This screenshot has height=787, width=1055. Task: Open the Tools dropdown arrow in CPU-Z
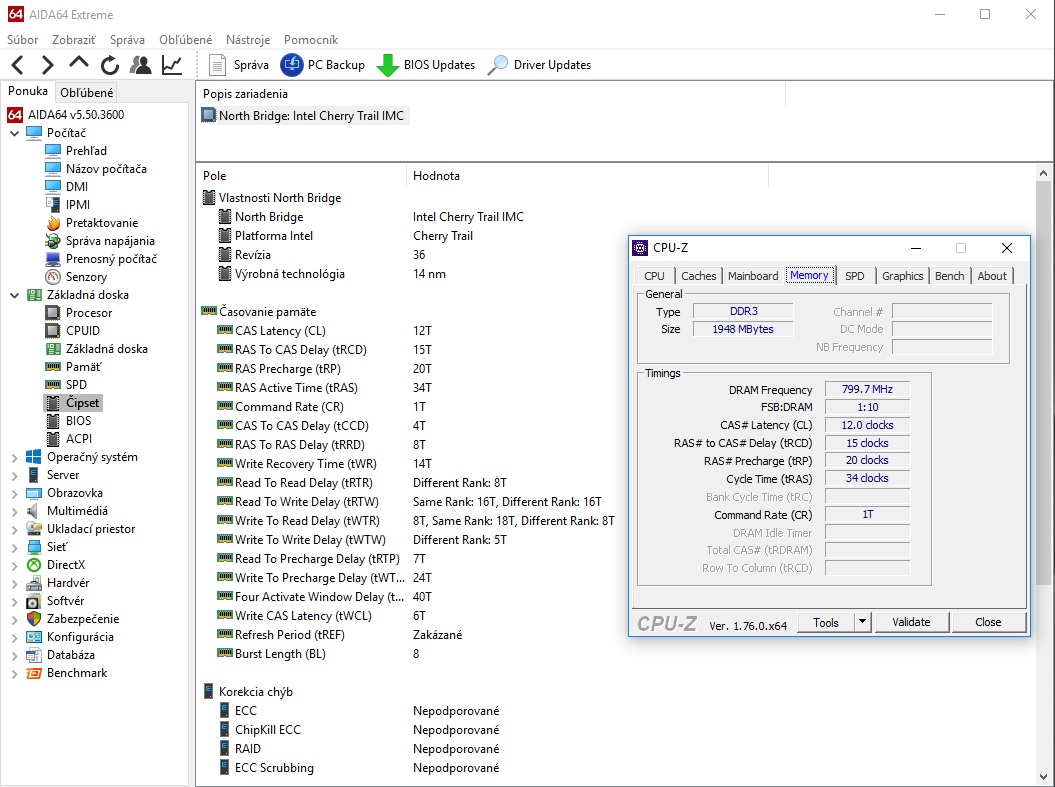[863, 622]
